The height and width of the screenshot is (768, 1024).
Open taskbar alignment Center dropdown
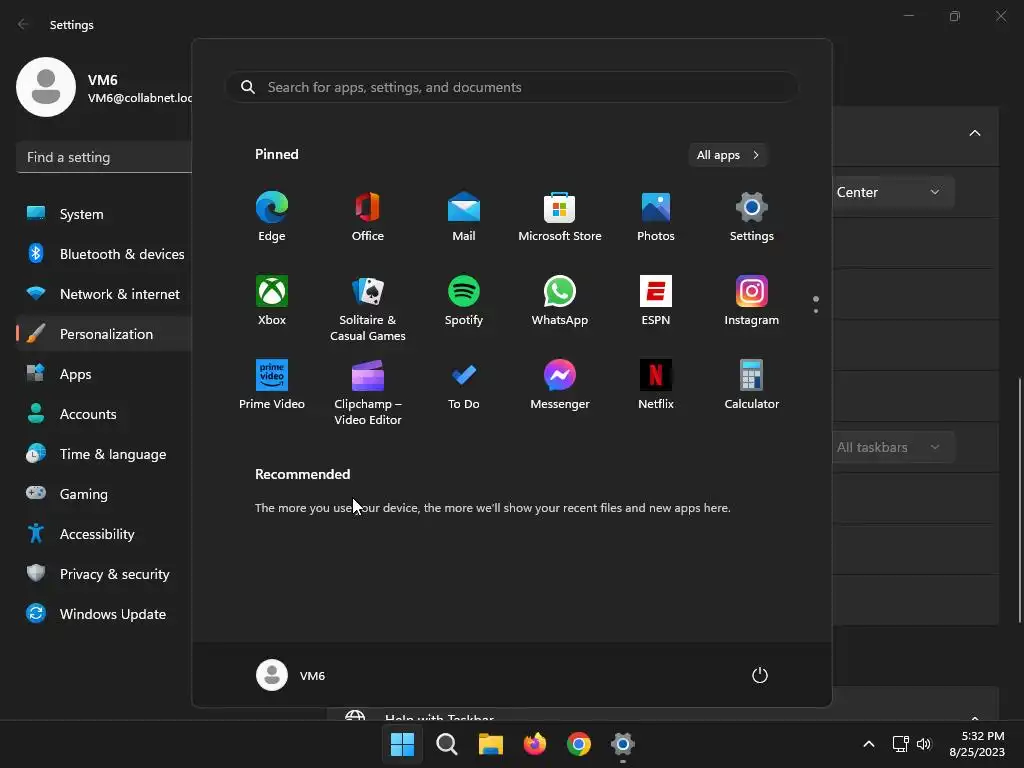coord(893,192)
